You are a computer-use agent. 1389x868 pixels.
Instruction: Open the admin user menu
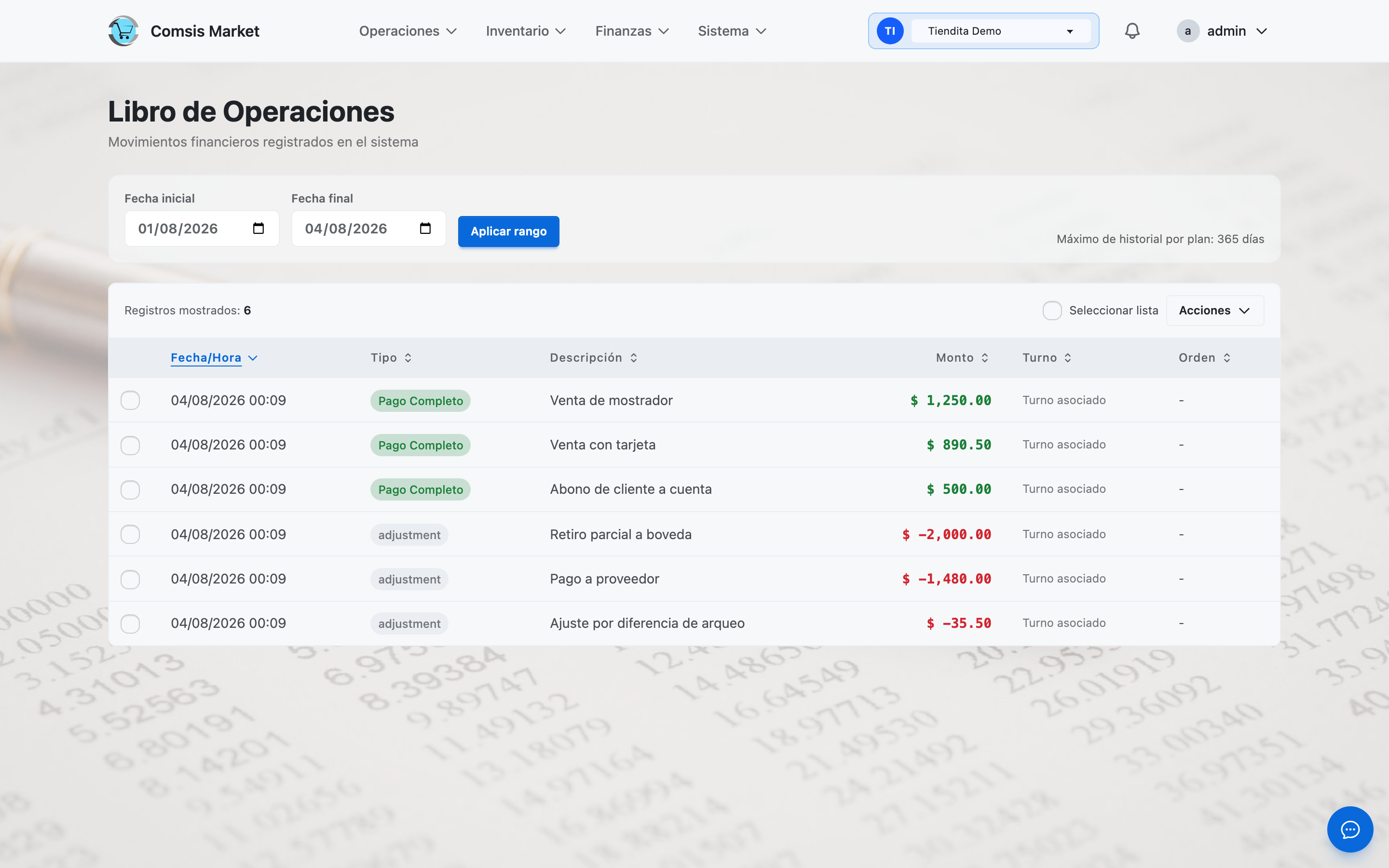tap(1223, 31)
